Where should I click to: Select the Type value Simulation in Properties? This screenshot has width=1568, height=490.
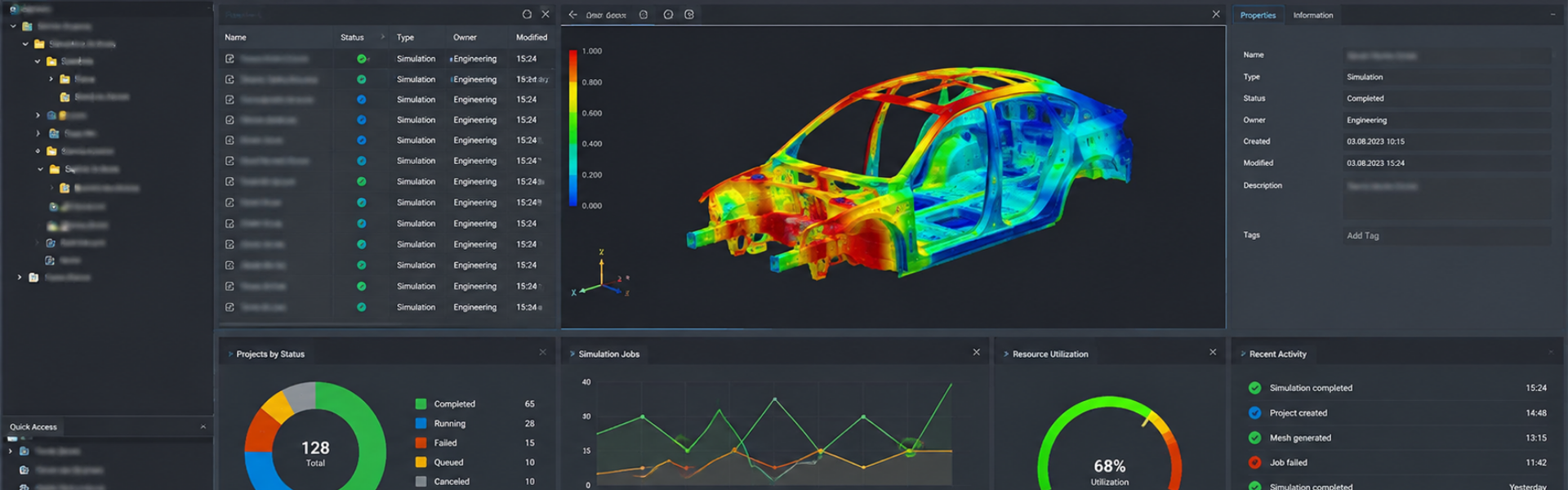click(1365, 78)
